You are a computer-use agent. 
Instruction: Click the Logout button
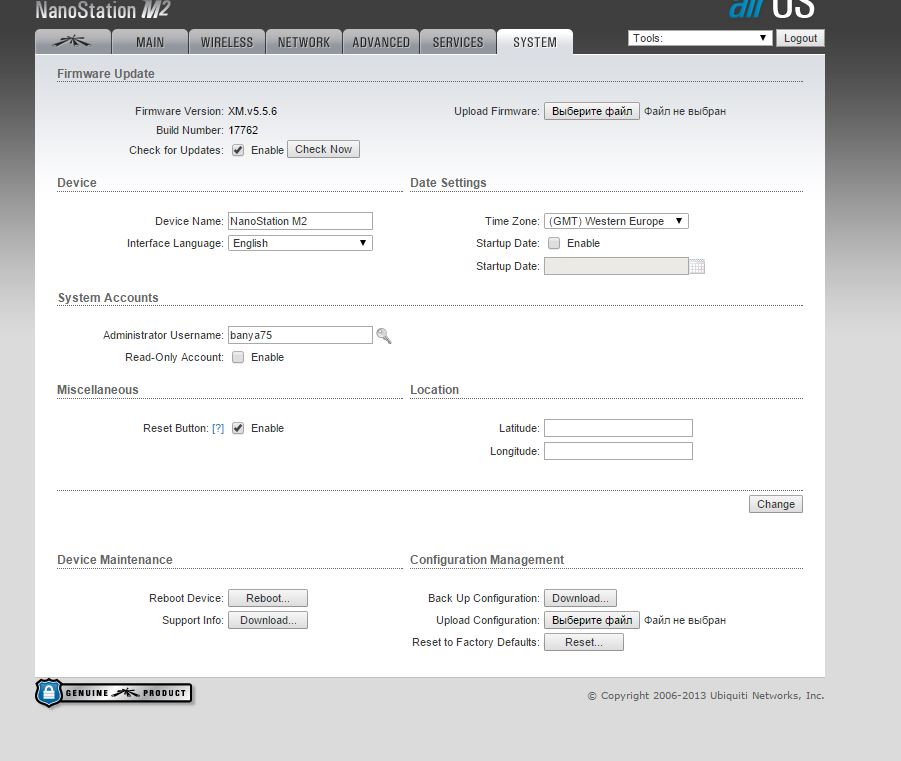[800, 38]
